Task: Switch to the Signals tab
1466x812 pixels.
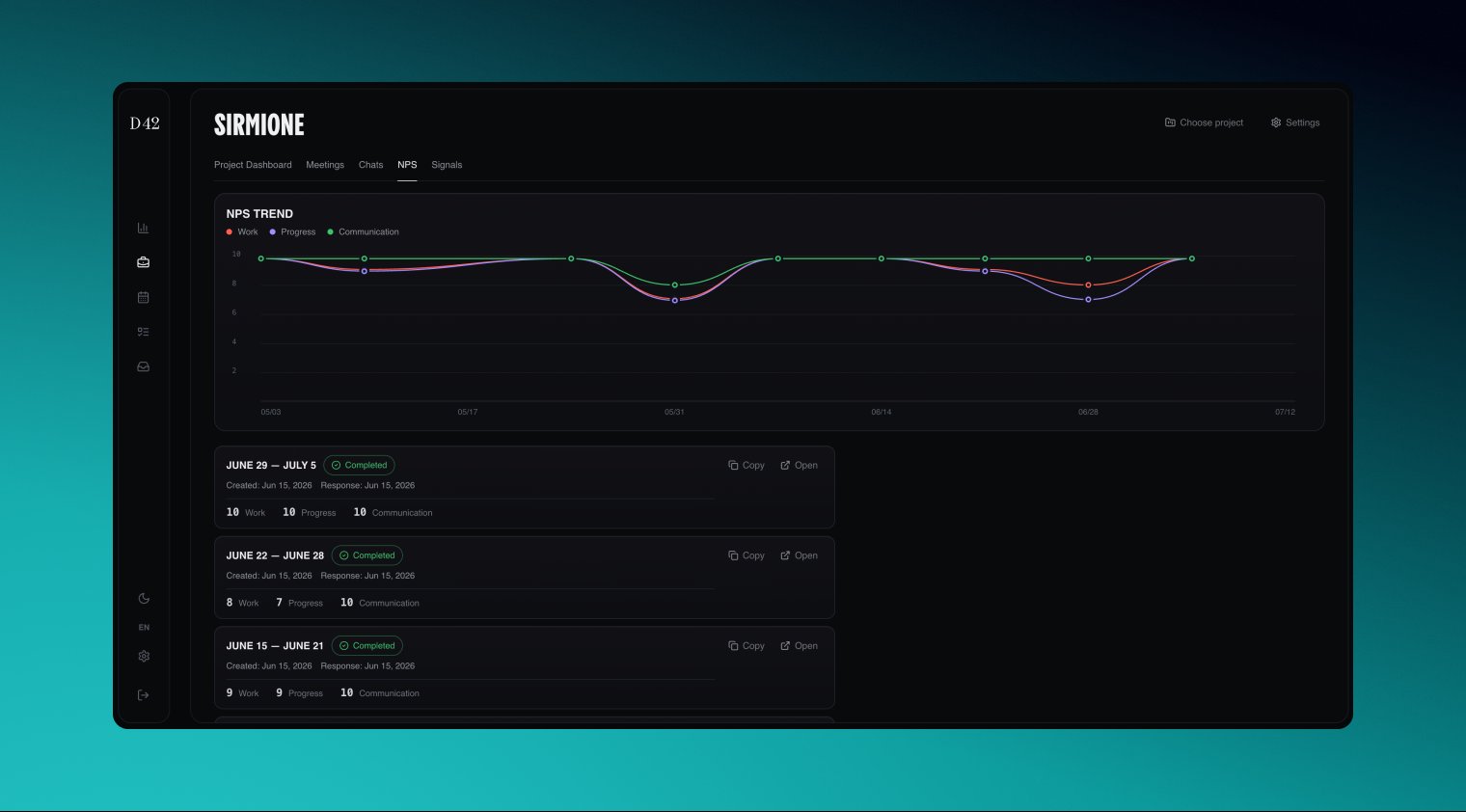Action: 447,165
